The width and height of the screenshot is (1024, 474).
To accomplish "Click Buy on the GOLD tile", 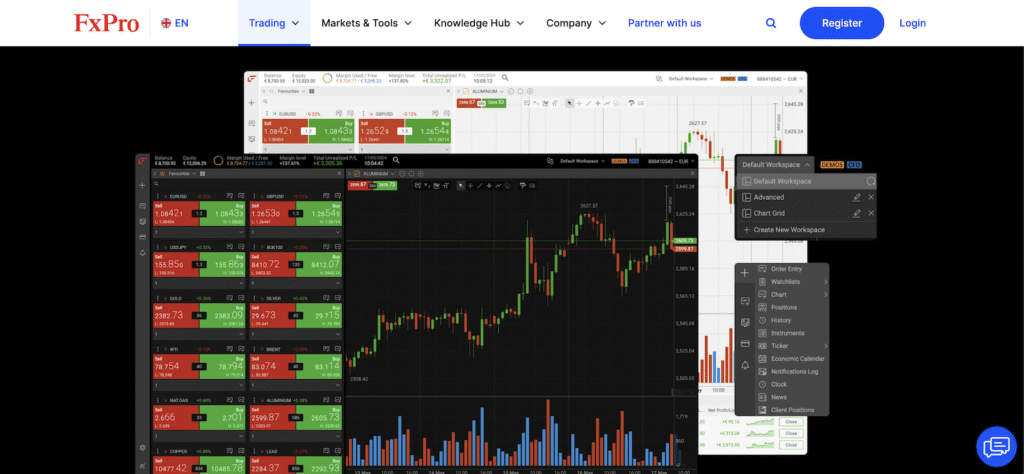I will tap(222, 315).
